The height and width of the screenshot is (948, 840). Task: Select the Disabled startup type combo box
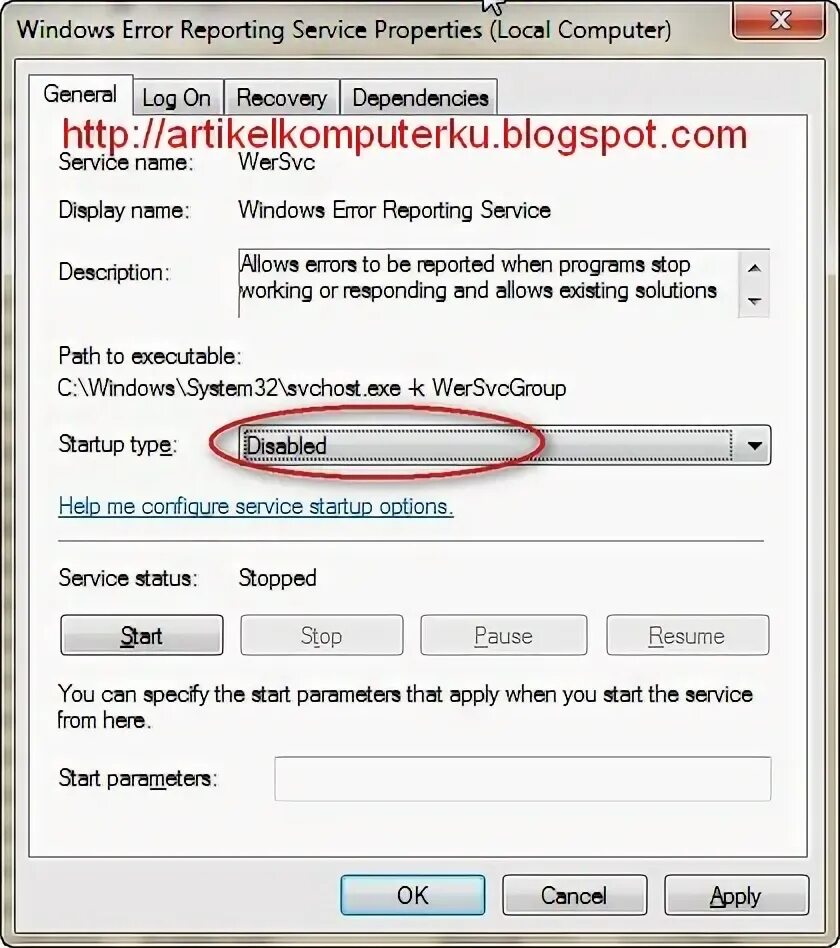pos(504,446)
